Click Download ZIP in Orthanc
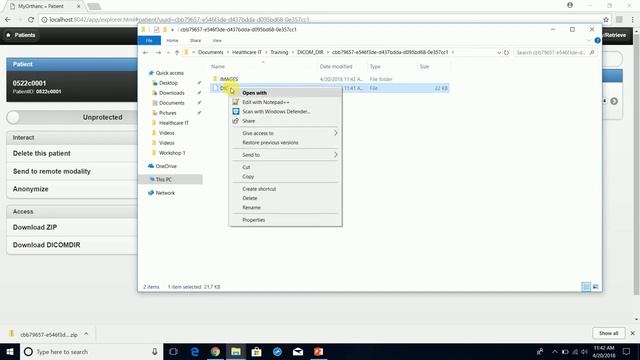The image size is (640, 360). [35, 227]
